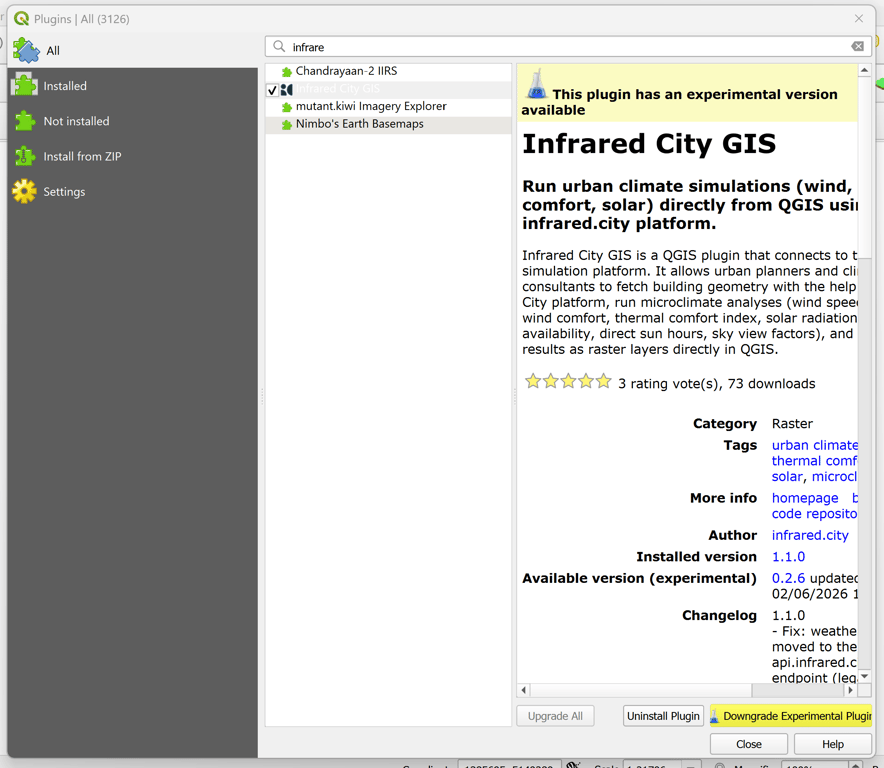
Task: Click the fifth rating star
Action: (x=603, y=381)
